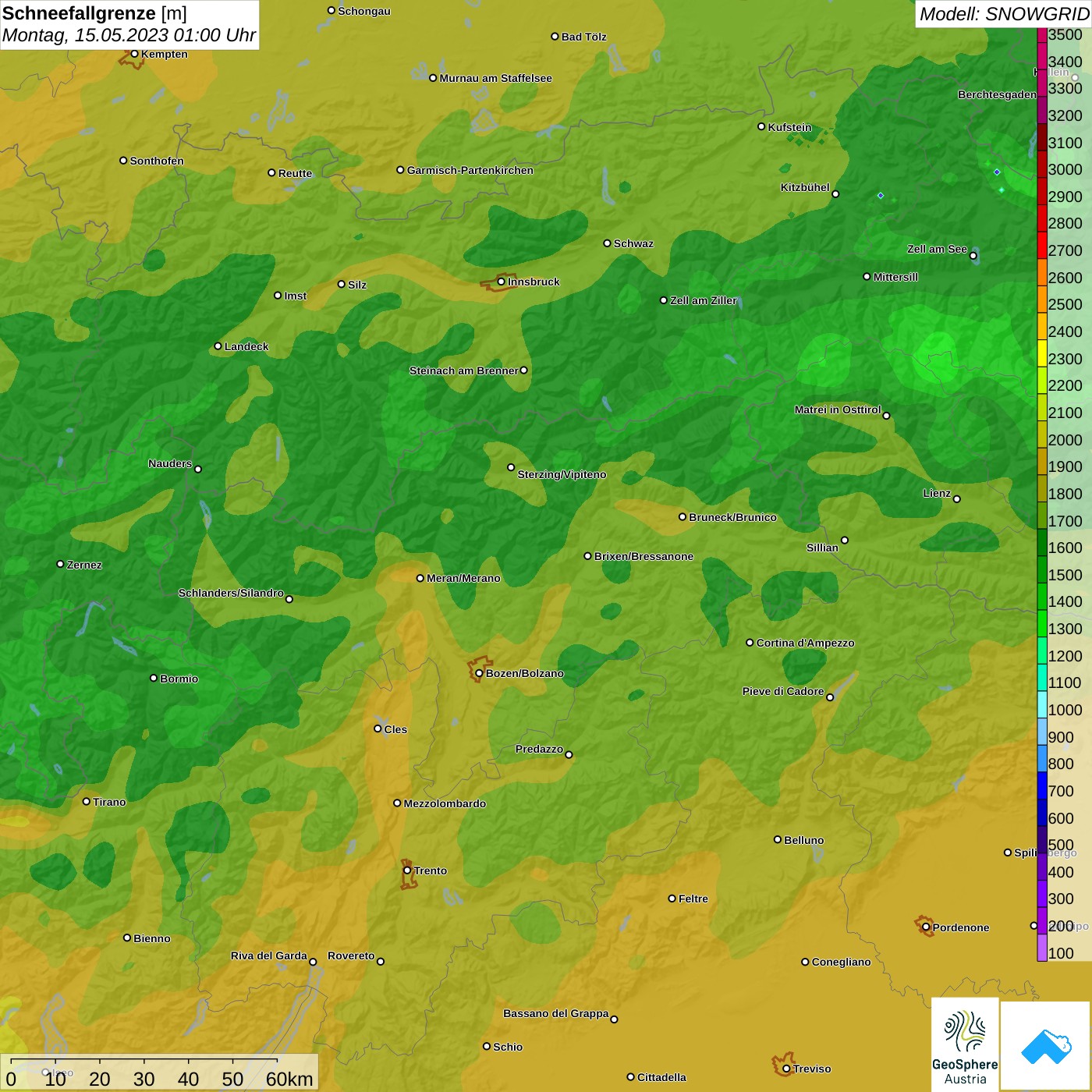1092x1092 pixels.
Task: Select the Schio town label
Action: click(x=508, y=1047)
